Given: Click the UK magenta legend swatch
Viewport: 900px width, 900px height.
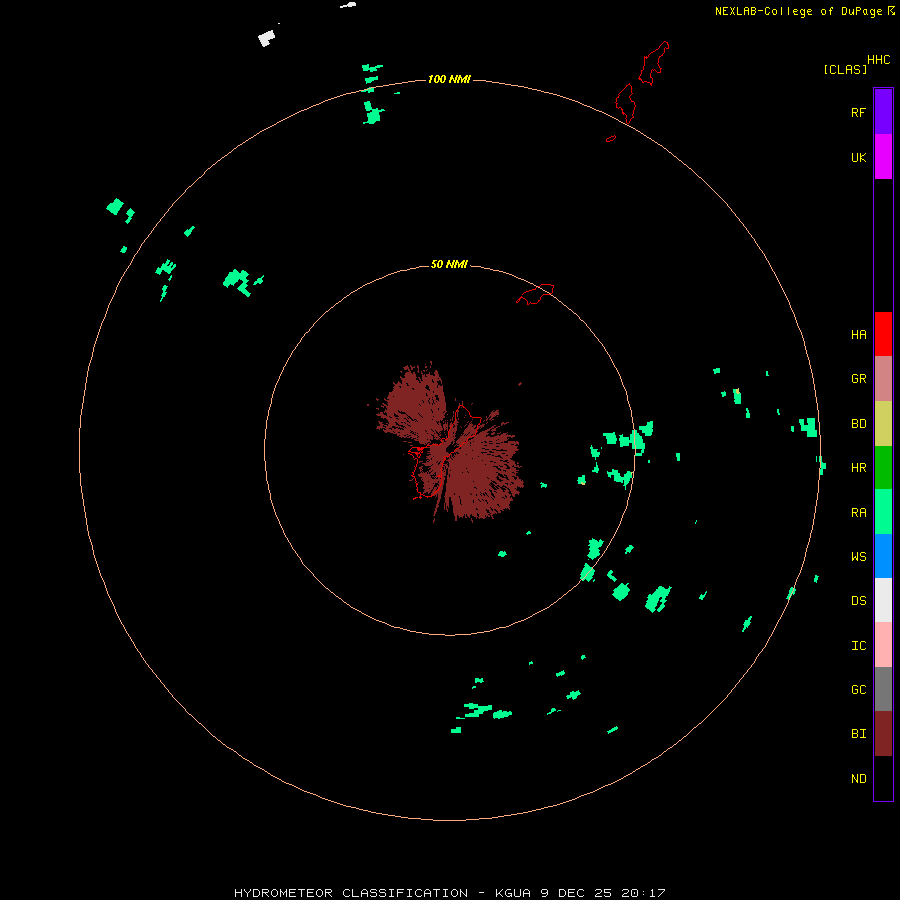Looking at the screenshot, I should (x=883, y=157).
